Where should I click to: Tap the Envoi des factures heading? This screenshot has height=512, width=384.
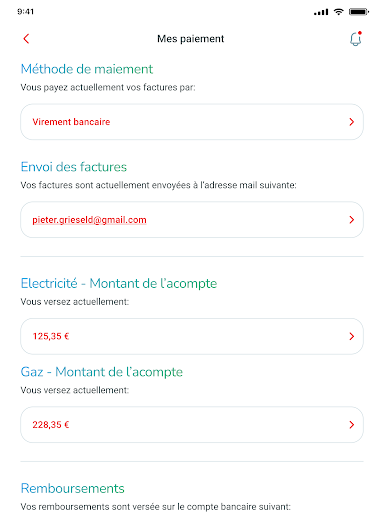[x=74, y=167]
